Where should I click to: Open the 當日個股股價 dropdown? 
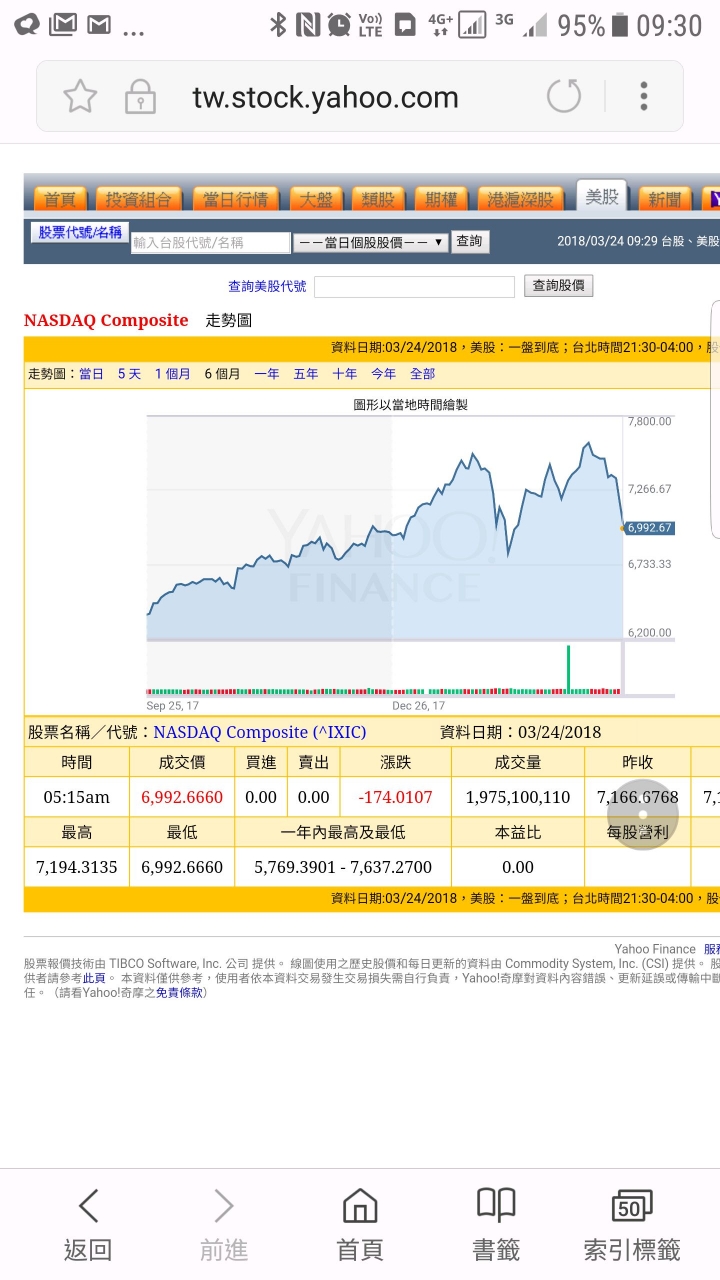370,242
